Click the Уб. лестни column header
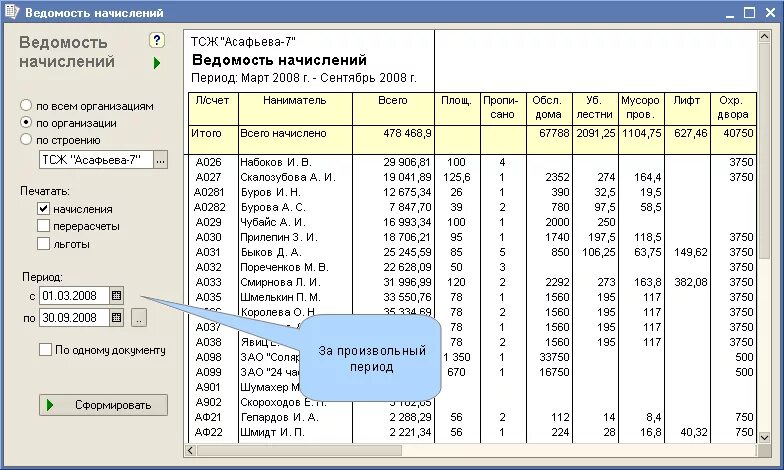 [595, 108]
